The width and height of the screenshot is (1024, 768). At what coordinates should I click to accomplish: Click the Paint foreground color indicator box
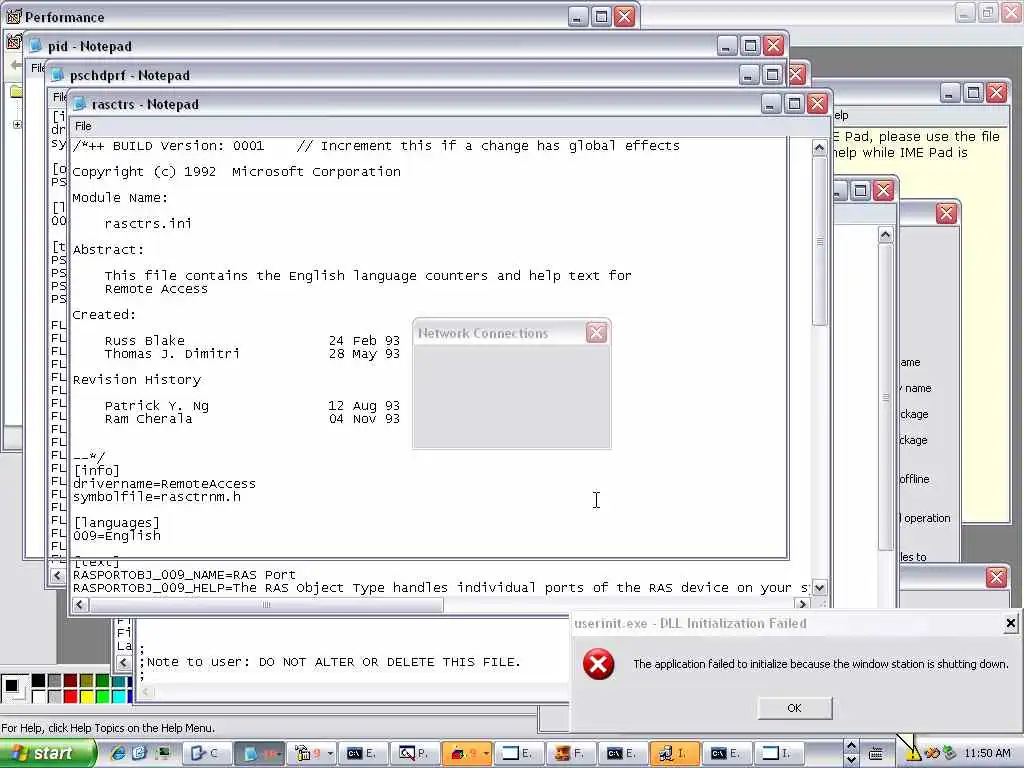click(x=11, y=686)
